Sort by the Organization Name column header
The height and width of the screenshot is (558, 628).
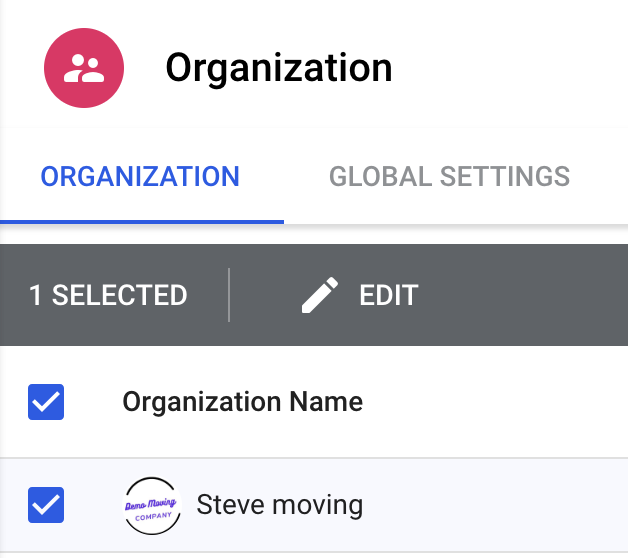242,403
